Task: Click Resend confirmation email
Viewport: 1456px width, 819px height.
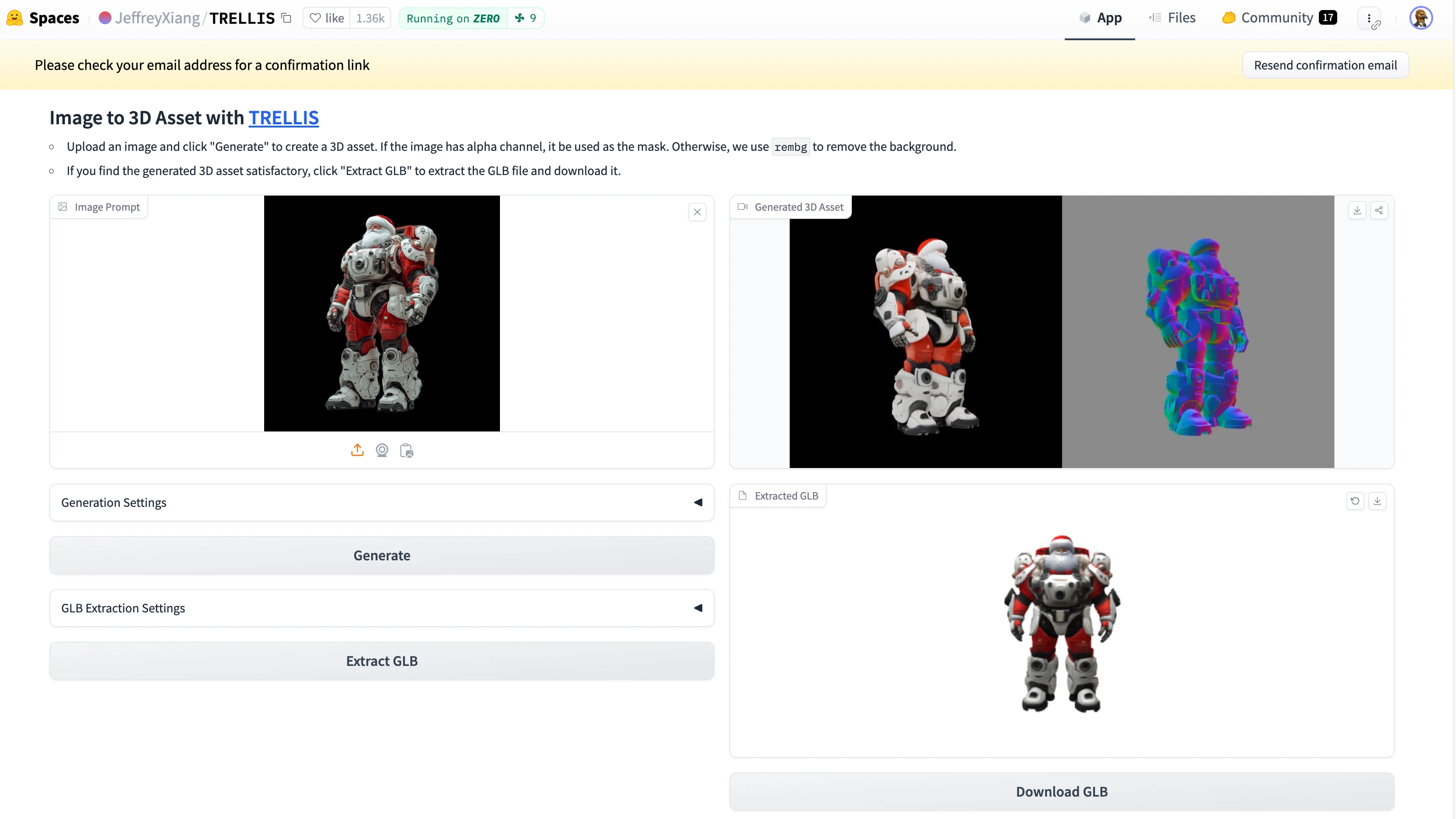Action: (x=1325, y=65)
